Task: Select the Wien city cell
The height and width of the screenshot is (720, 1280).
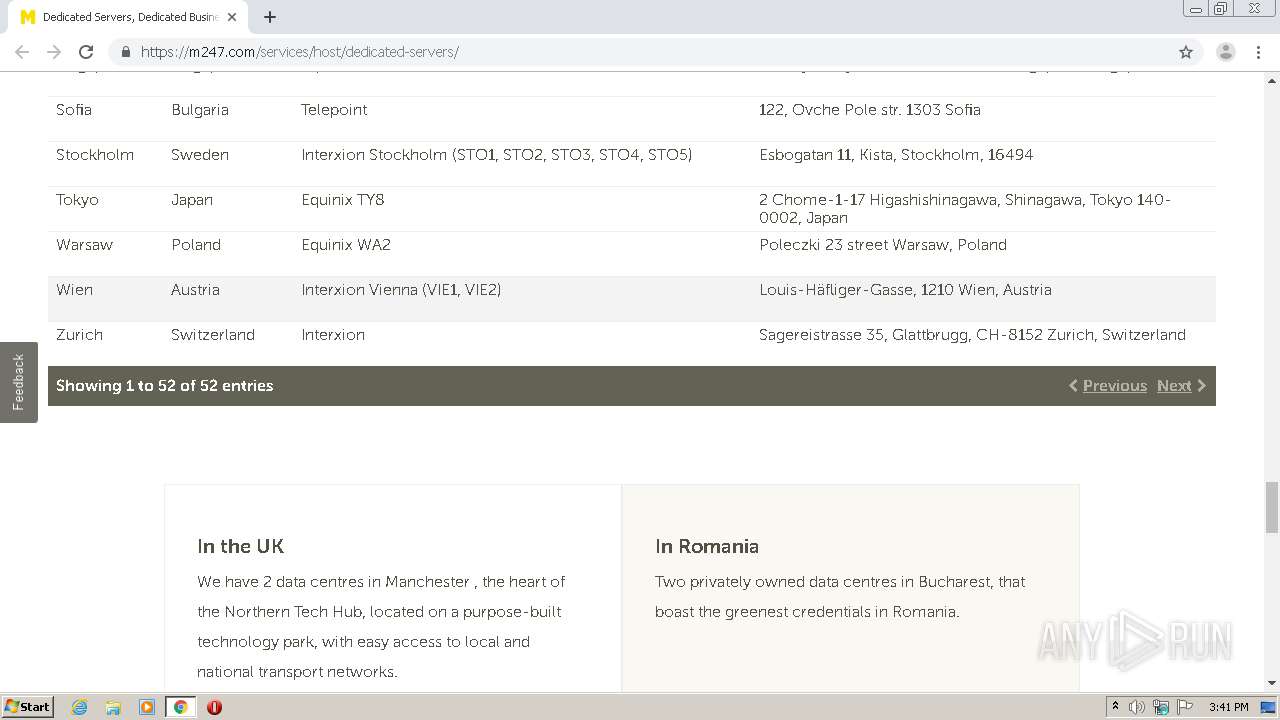Action: pos(75,290)
